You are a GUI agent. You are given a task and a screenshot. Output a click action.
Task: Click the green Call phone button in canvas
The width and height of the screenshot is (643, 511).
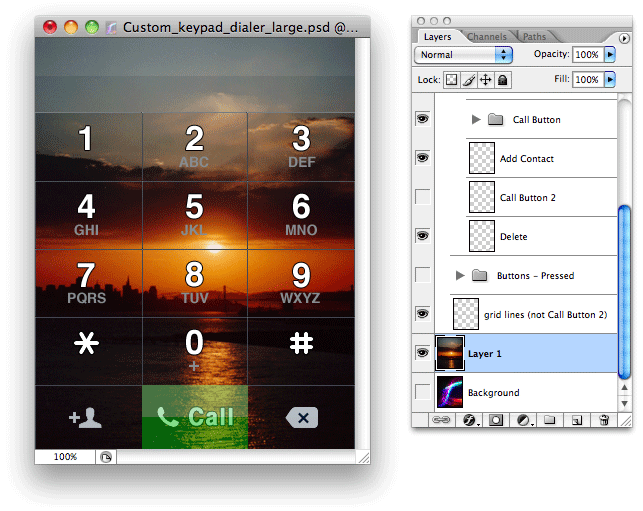tap(195, 417)
